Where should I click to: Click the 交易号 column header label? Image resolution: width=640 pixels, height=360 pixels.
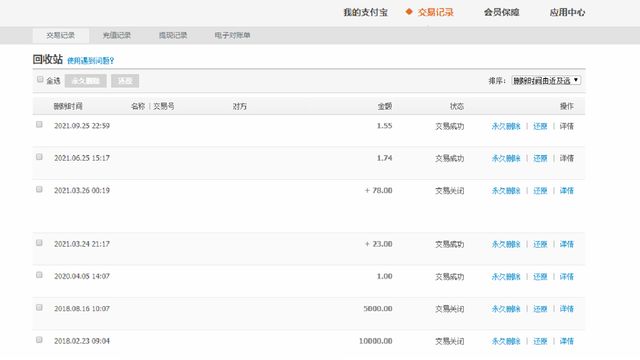164,107
